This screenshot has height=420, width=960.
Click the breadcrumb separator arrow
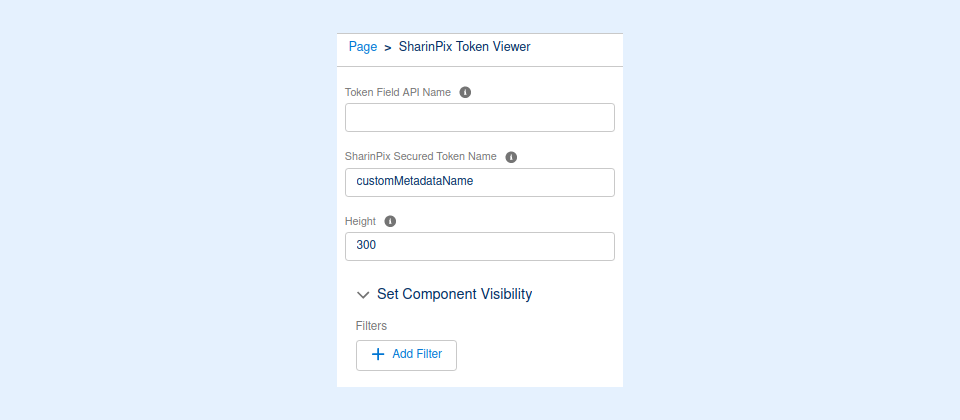click(x=388, y=47)
